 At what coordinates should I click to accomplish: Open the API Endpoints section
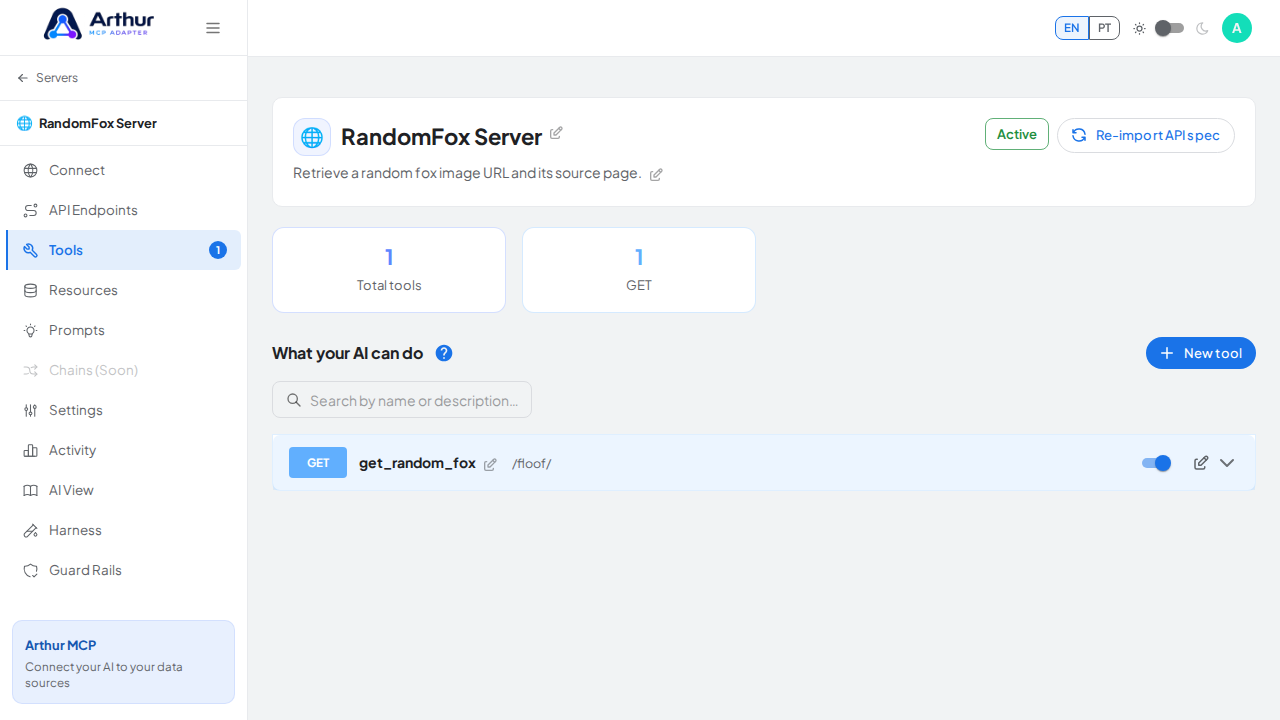[123, 210]
